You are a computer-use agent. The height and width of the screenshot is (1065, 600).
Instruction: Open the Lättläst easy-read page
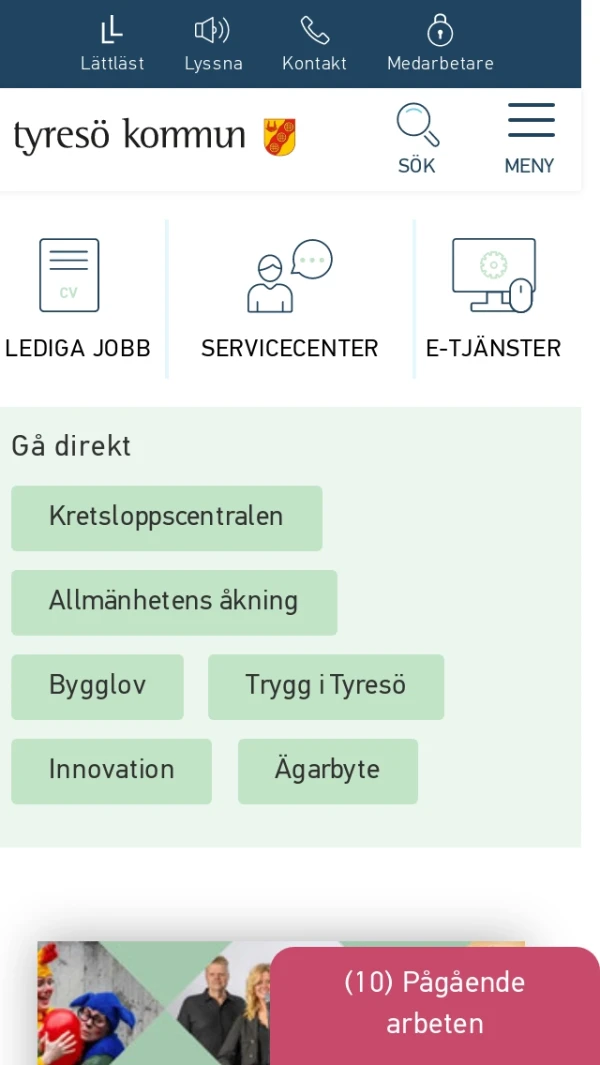(x=111, y=40)
